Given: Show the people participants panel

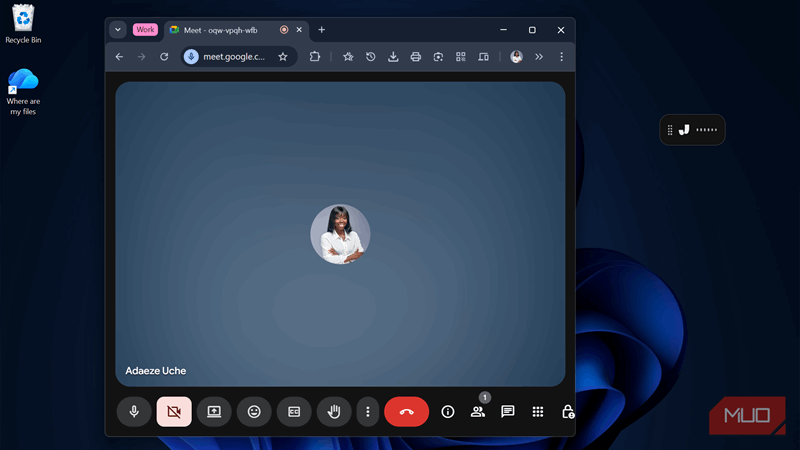Looking at the screenshot, I should pos(478,411).
